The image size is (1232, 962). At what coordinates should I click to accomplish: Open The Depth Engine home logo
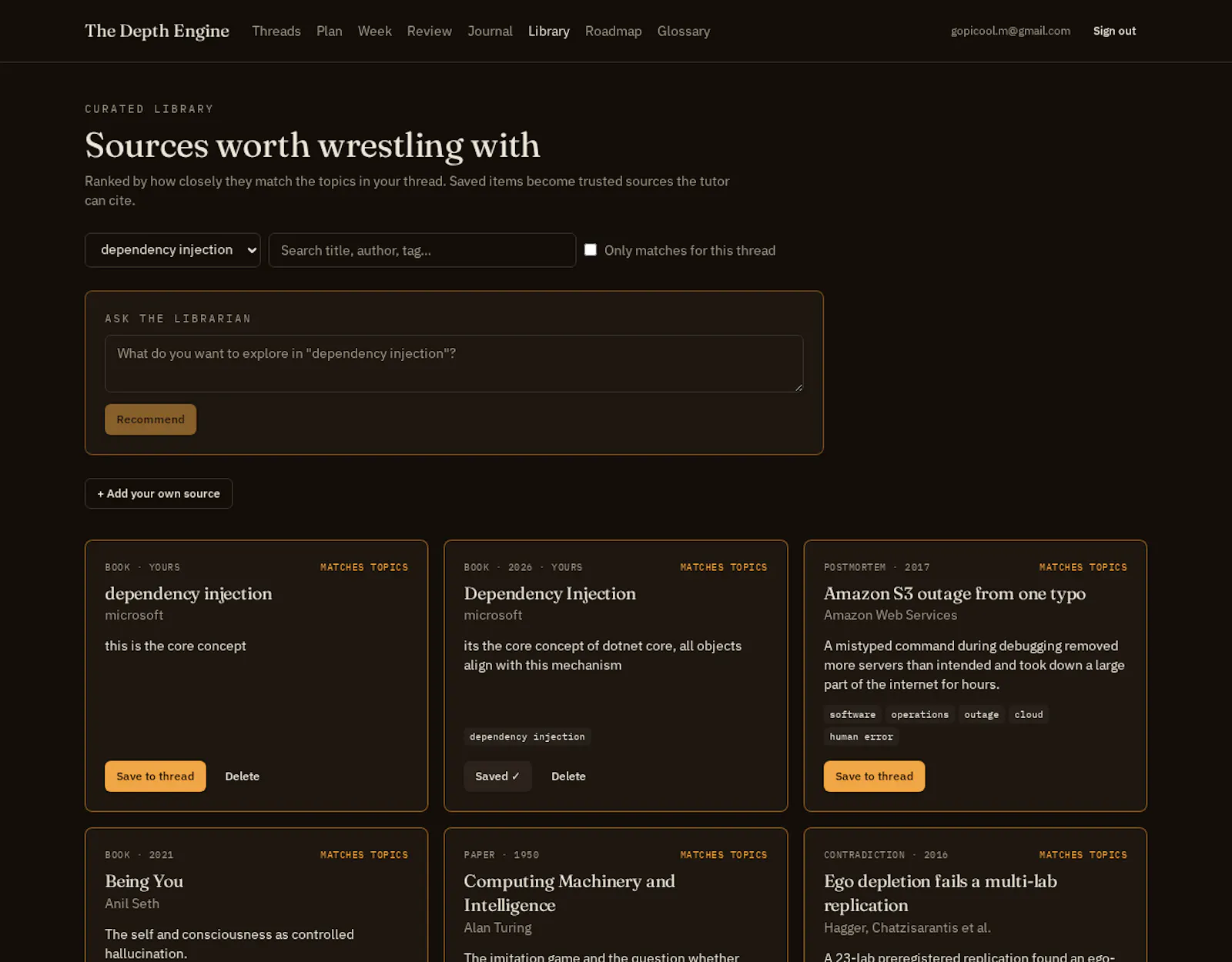pos(157,31)
